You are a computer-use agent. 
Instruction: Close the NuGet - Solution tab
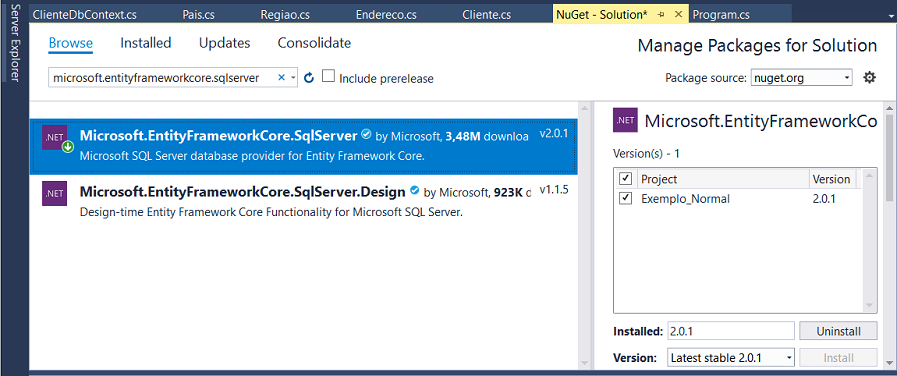coord(678,15)
